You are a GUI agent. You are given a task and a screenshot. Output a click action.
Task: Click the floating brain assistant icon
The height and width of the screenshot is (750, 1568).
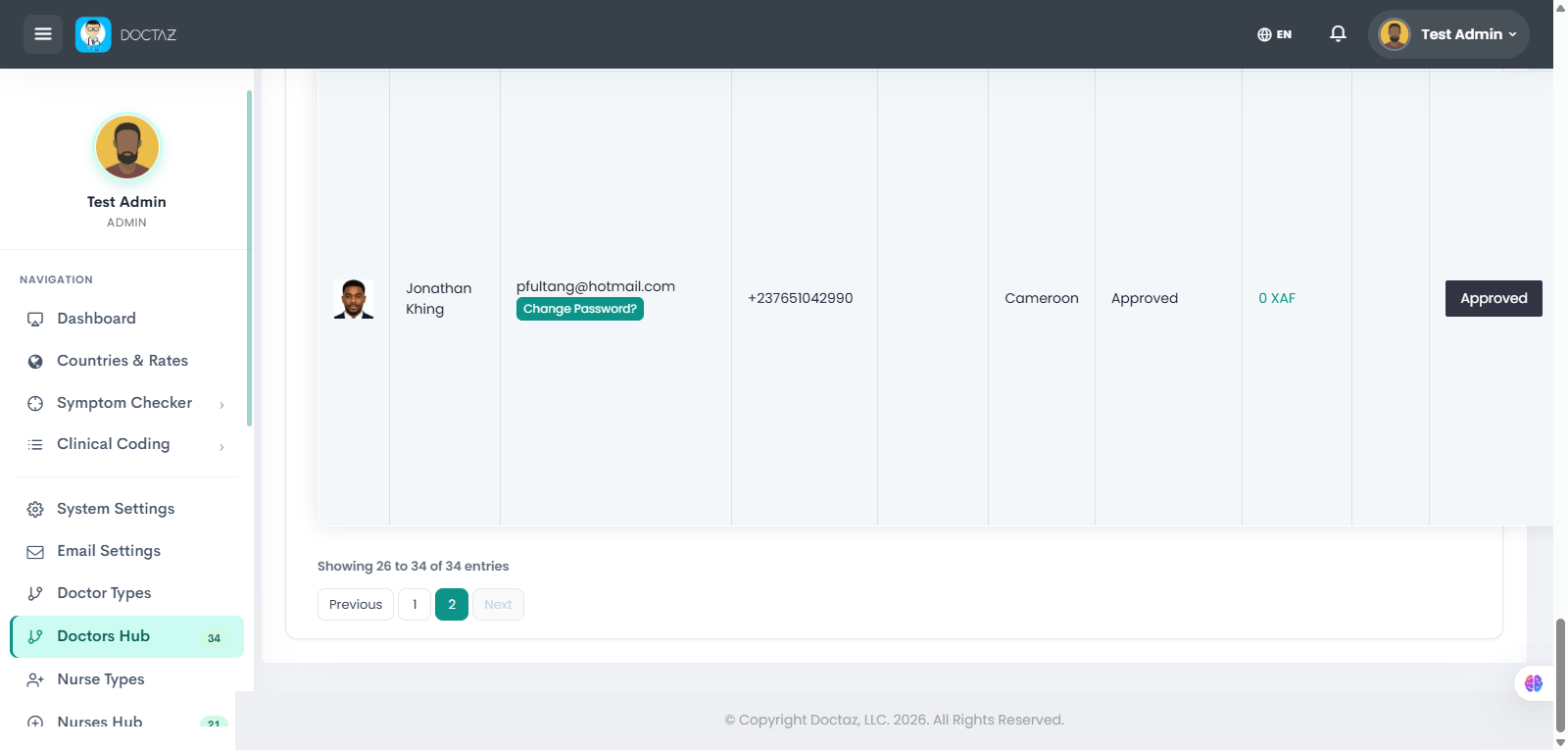click(x=1534, y=683)
